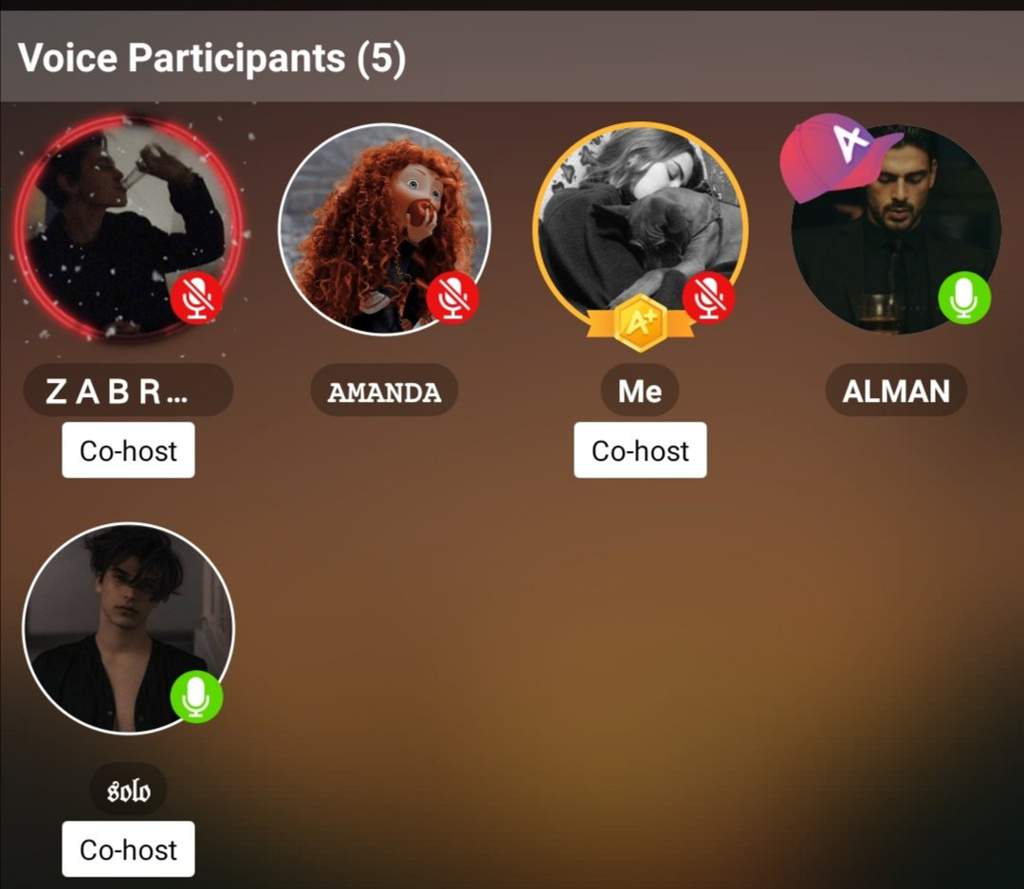Click Co-host button under Me
The width and height of the screenshot is (1024, 889).
click(x=641, y=450)
